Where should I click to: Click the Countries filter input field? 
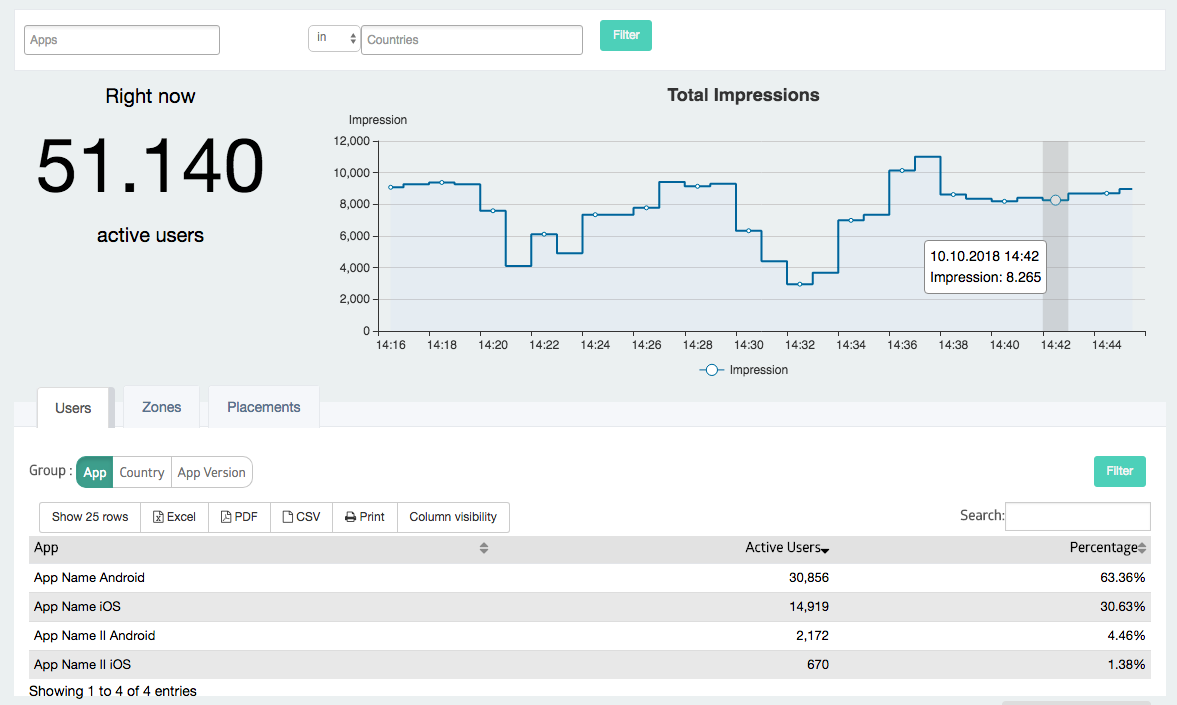(471, 40)
